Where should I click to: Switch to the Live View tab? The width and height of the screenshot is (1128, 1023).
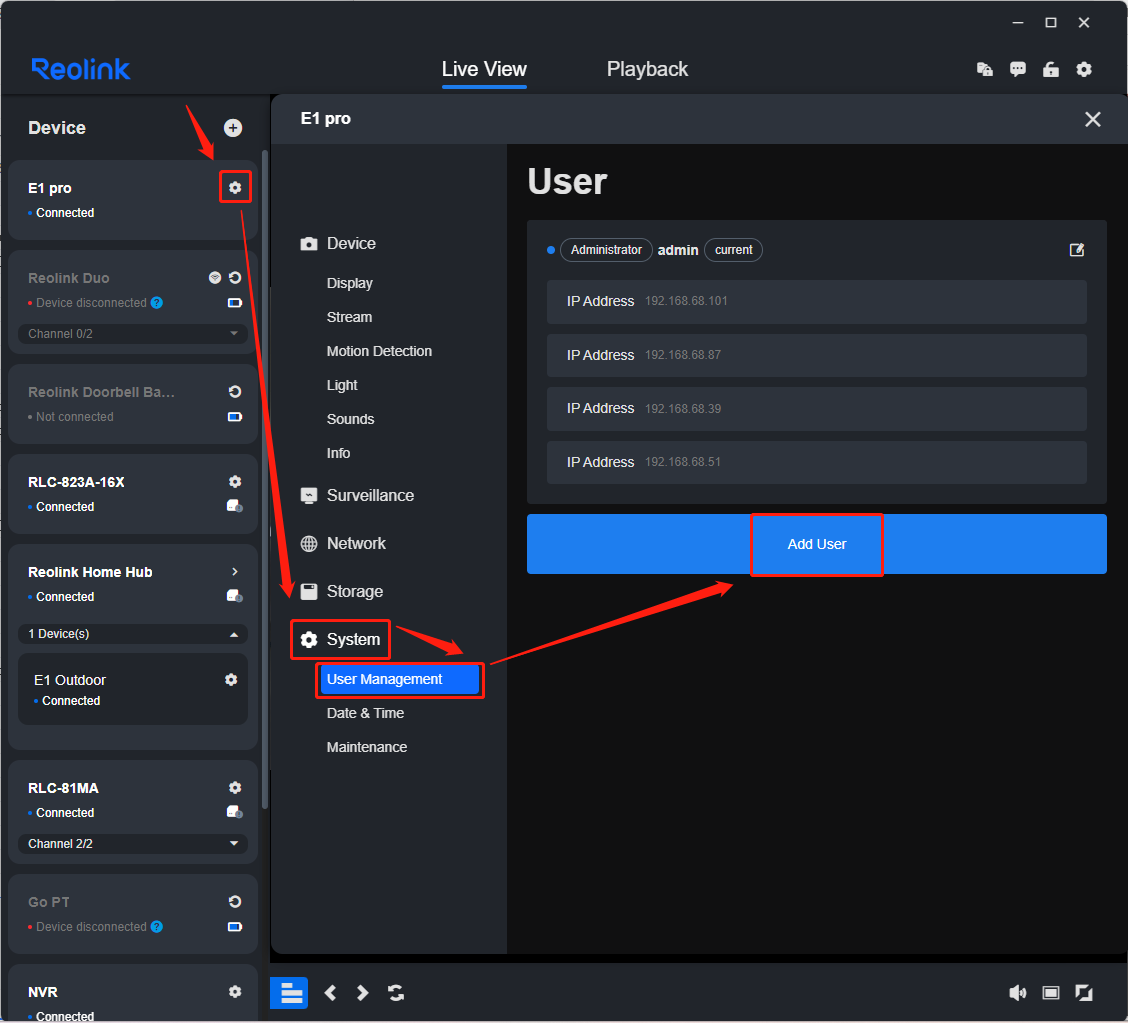pos(484,70)
